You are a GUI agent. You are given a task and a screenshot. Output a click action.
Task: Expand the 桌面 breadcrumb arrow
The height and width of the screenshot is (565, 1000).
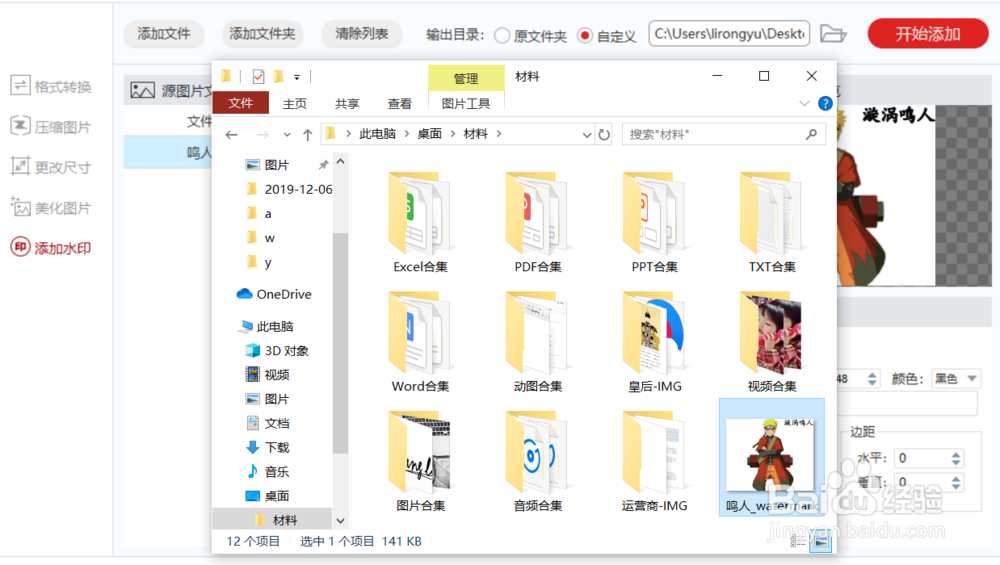point(453,134)
